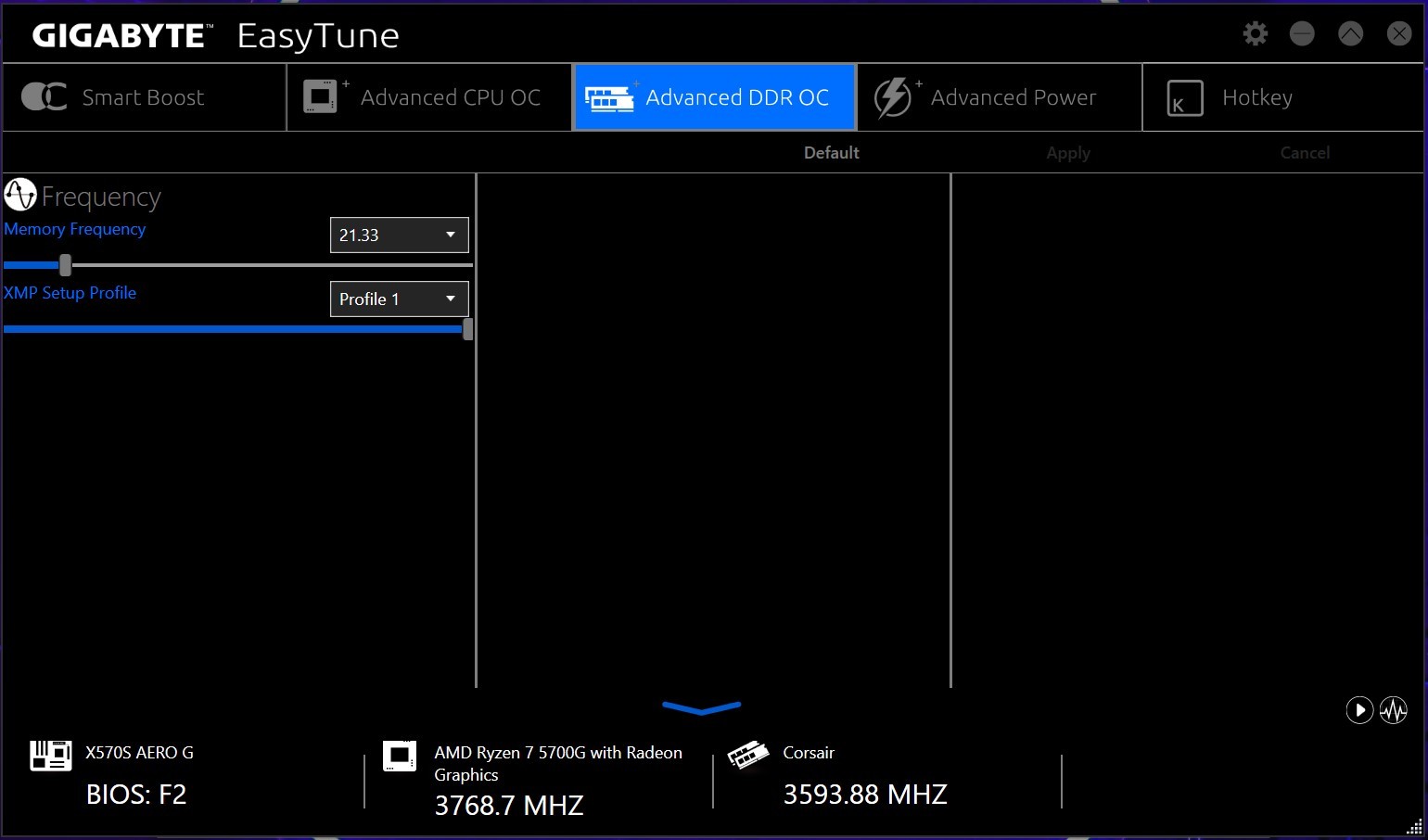
Task: Click the RAM module icon beside Corsair
Action: pos(748,755)
